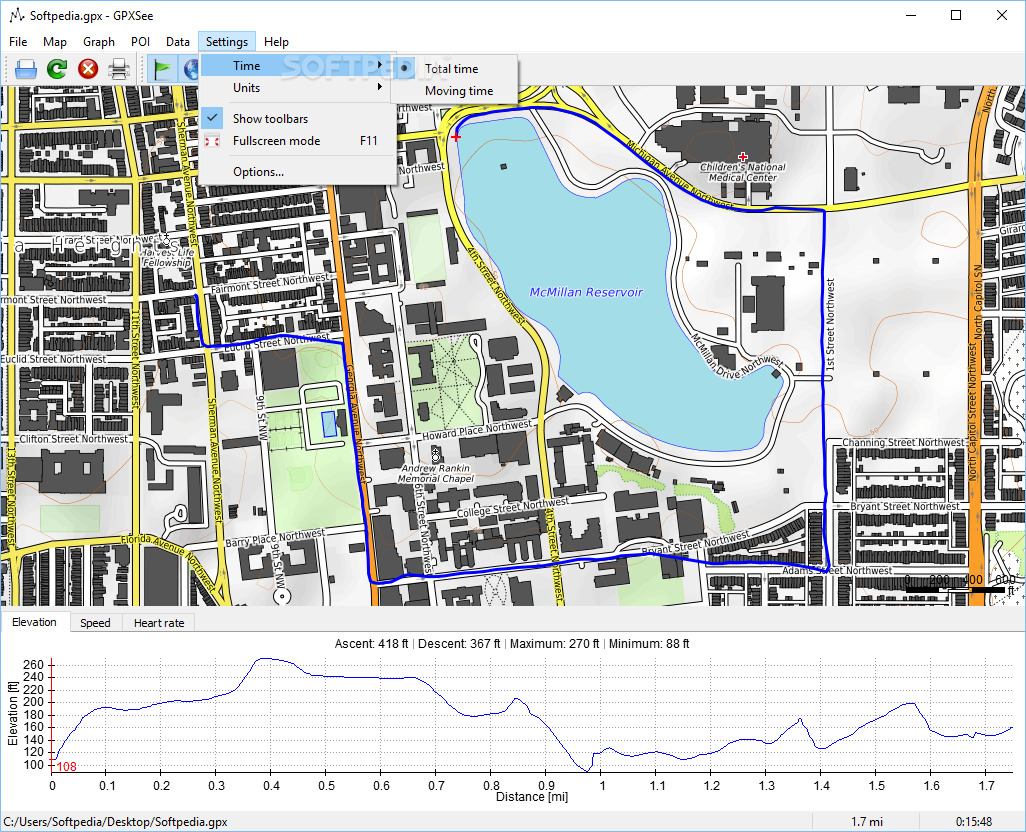
Task: Switch to the Speed graph tab
Action: pos(95,623)
